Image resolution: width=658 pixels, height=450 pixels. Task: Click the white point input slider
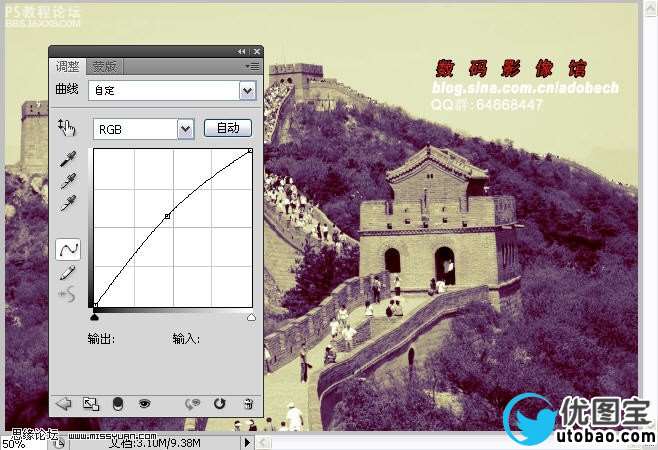pyautogui.click(x=250, y=317)
